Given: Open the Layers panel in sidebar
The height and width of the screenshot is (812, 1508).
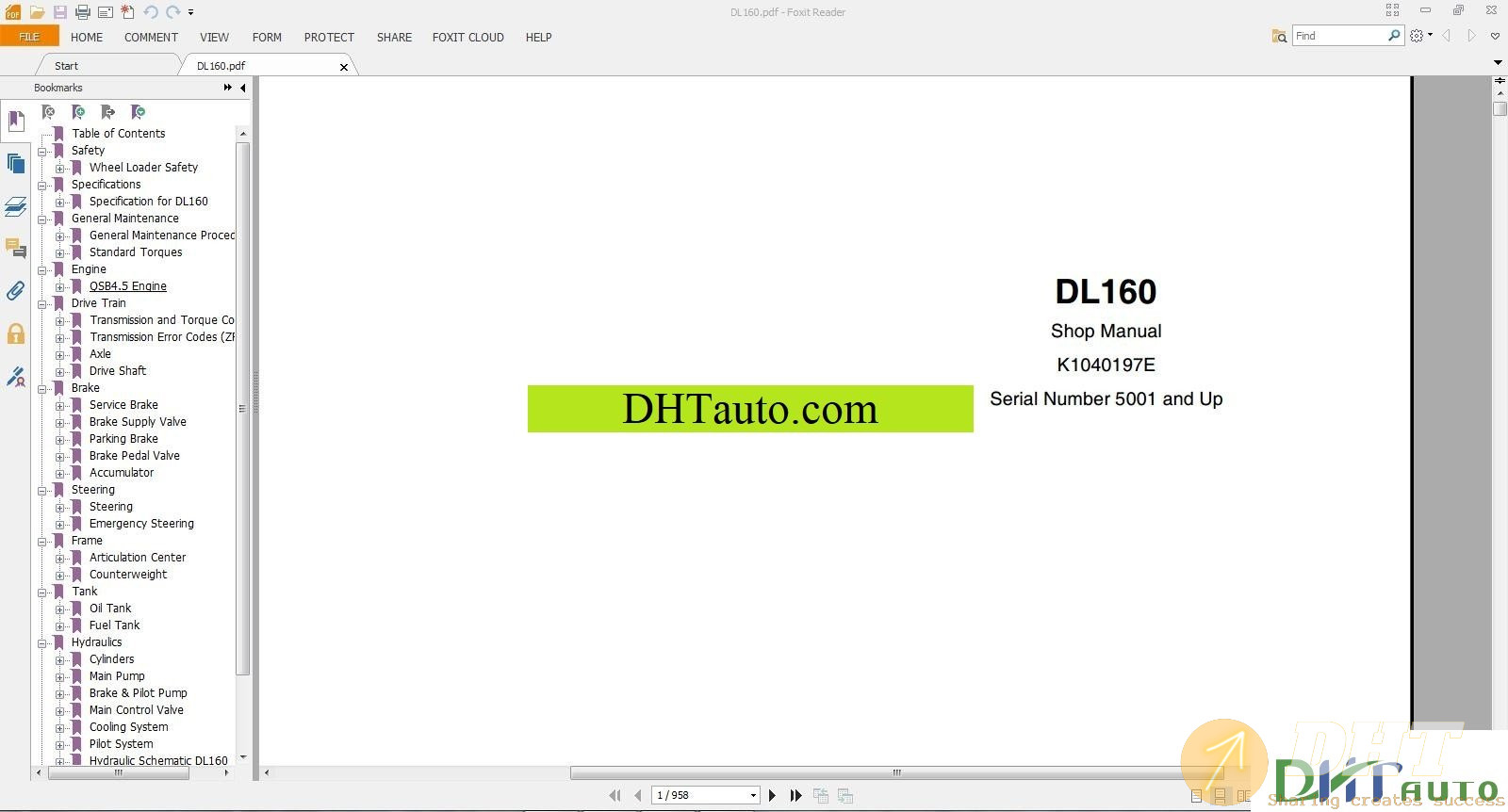Looking at the screenshot, I should point(15,206).
